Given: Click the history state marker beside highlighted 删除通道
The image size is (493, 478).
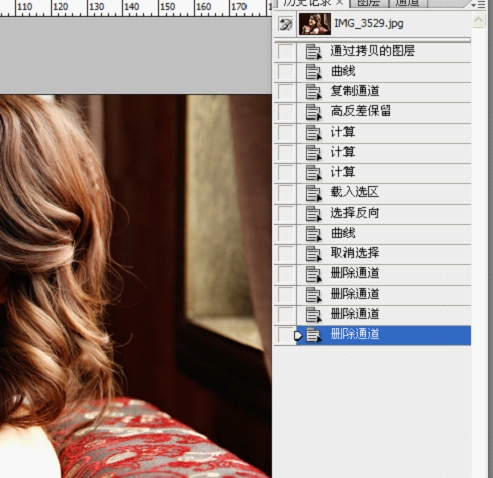Looking at the screenshot, I should coord(298,335).
